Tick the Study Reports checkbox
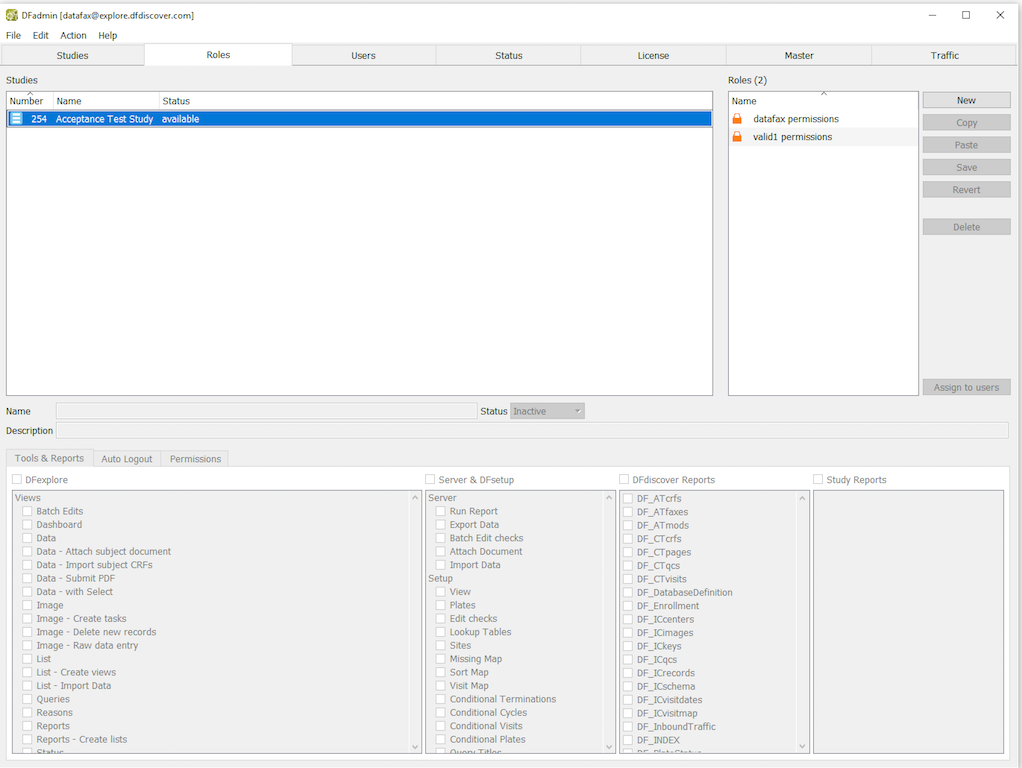This screenshot has width=1022, height=768. [818, 480]
